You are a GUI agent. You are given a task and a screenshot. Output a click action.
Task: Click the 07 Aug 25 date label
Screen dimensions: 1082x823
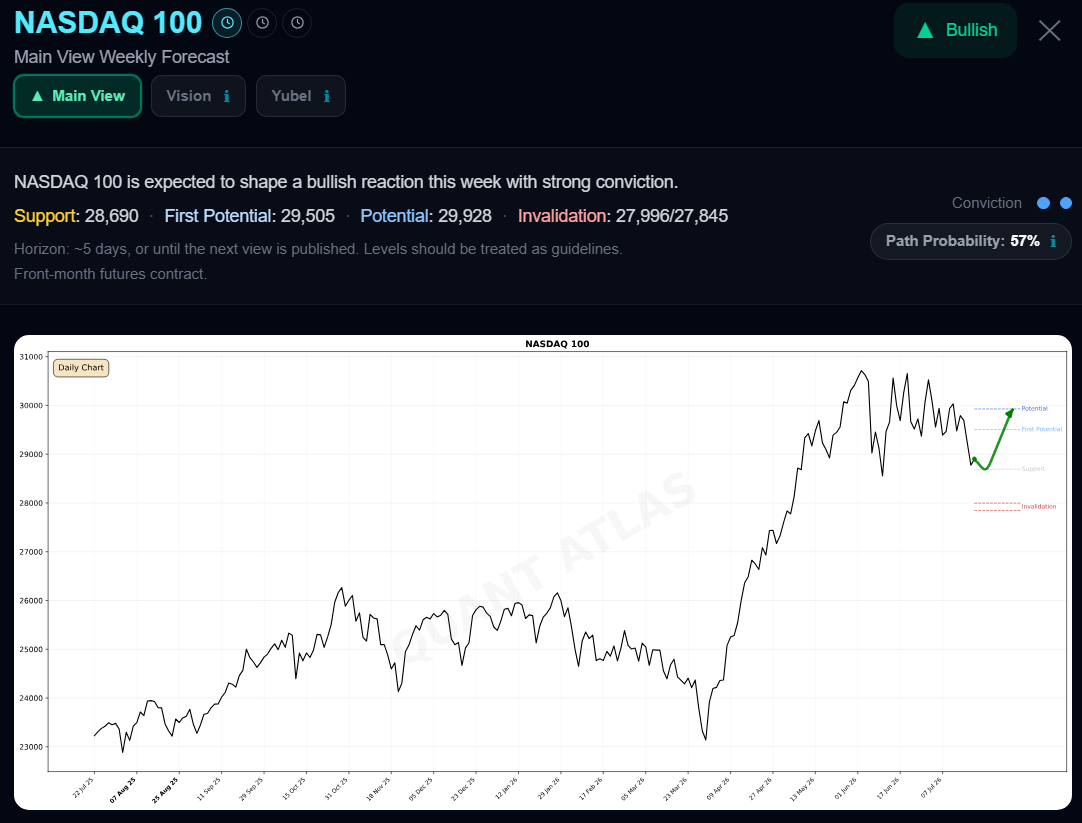point(124,790)
